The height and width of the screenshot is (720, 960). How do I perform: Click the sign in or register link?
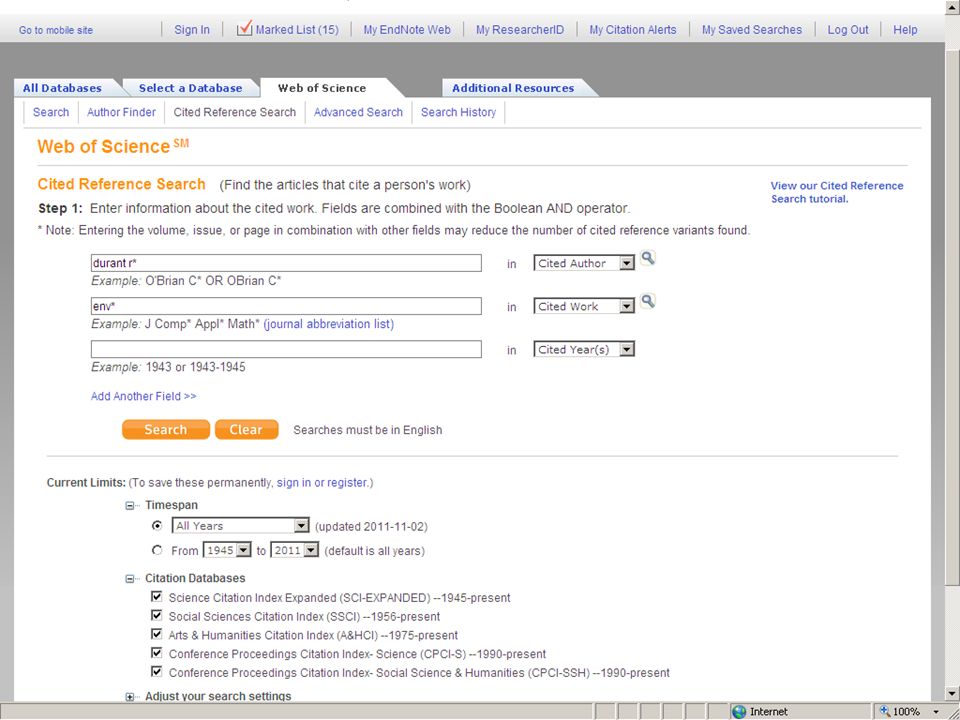pos(322,482)
